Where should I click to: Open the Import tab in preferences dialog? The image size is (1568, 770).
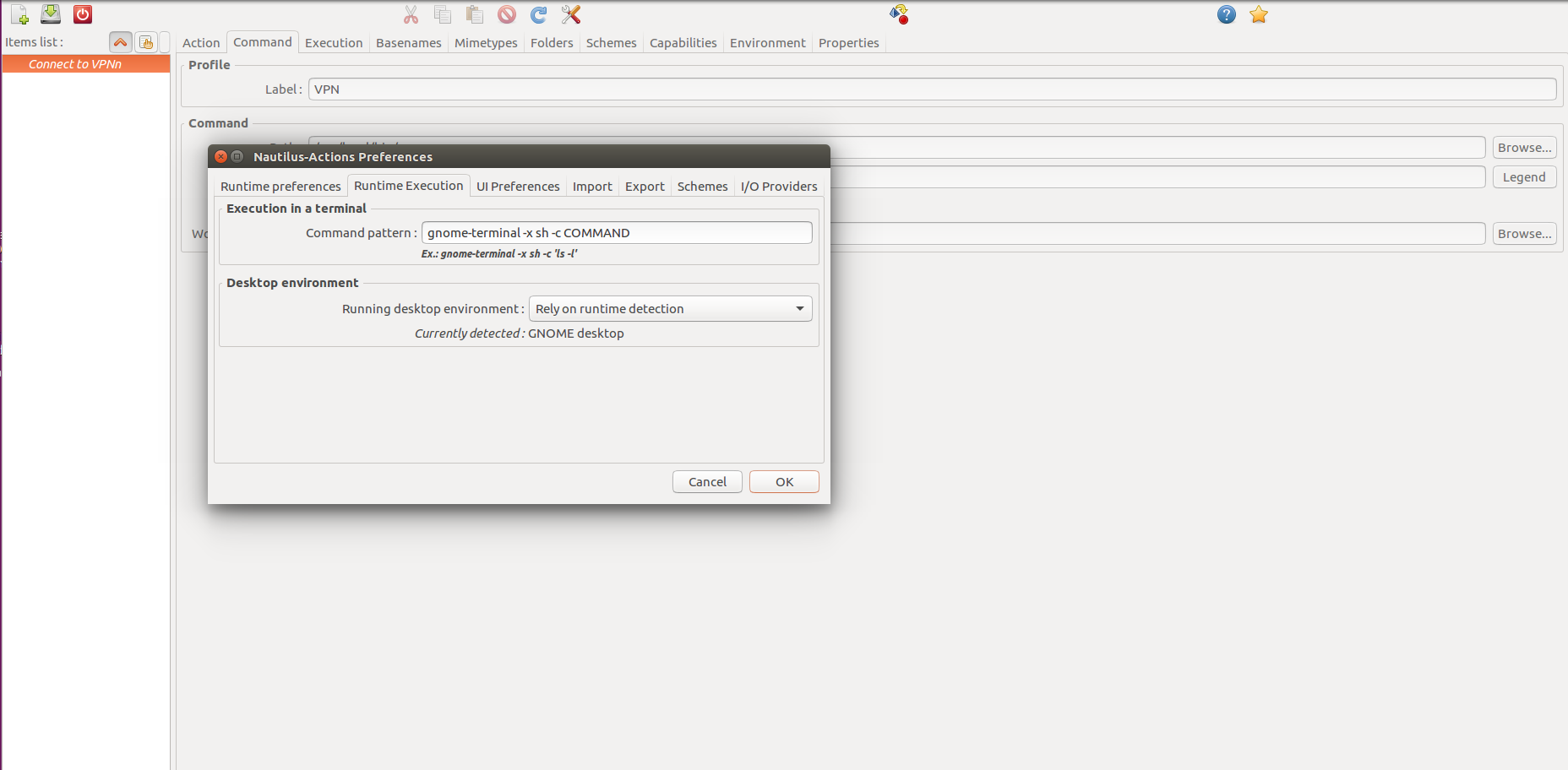592,187
